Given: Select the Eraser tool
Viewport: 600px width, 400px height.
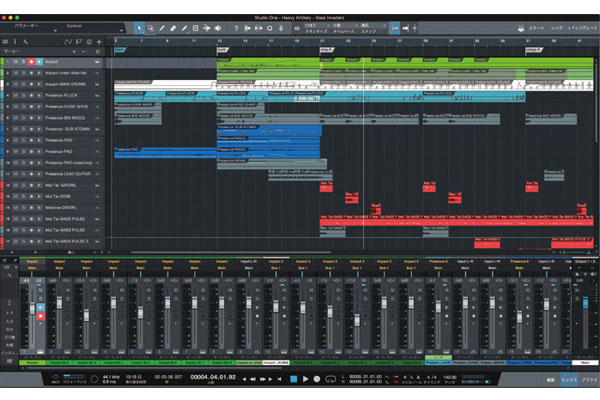Looking at the screenshot, I should coord(173,28).
